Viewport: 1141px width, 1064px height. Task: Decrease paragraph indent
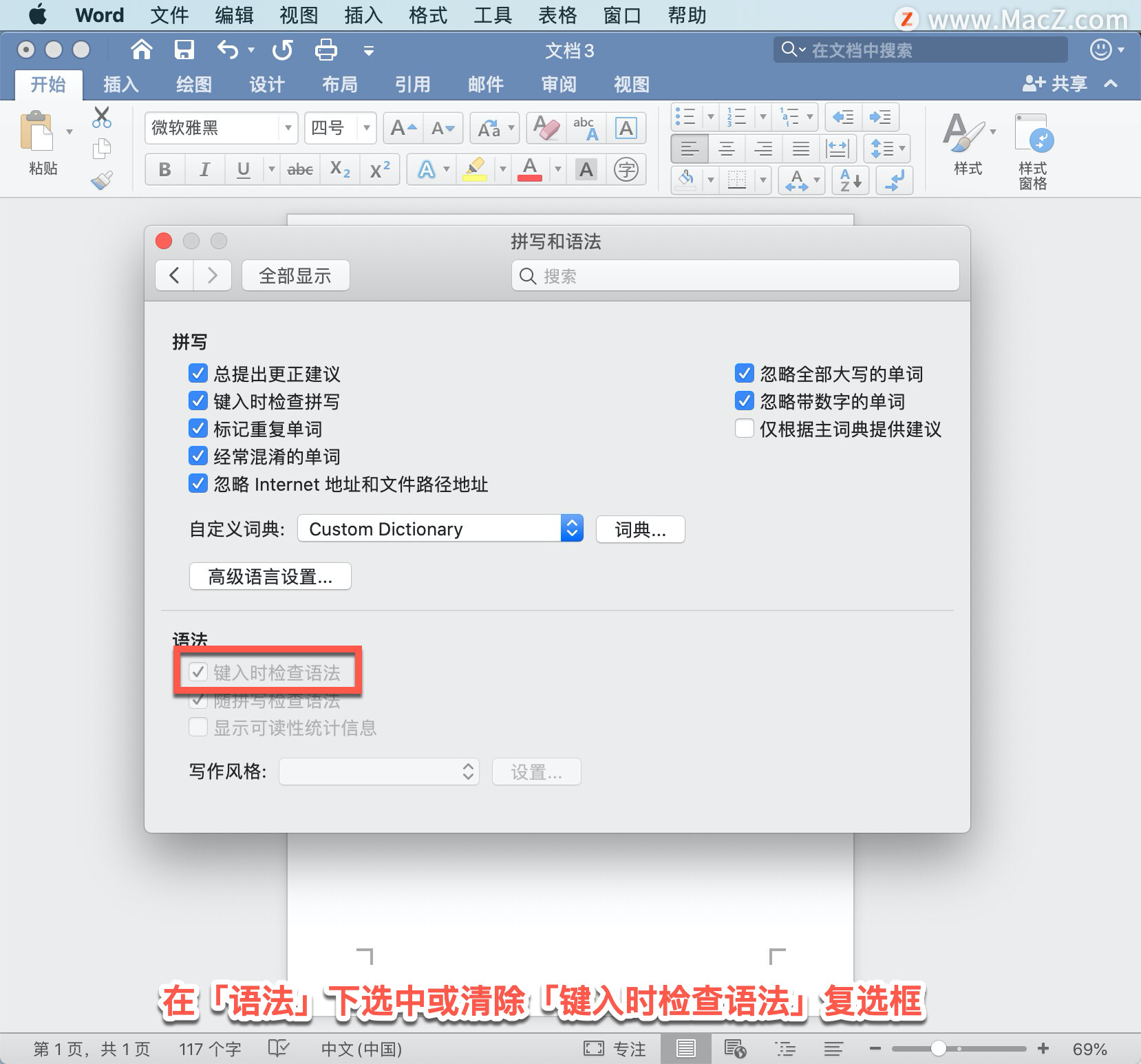pos(843,117)
